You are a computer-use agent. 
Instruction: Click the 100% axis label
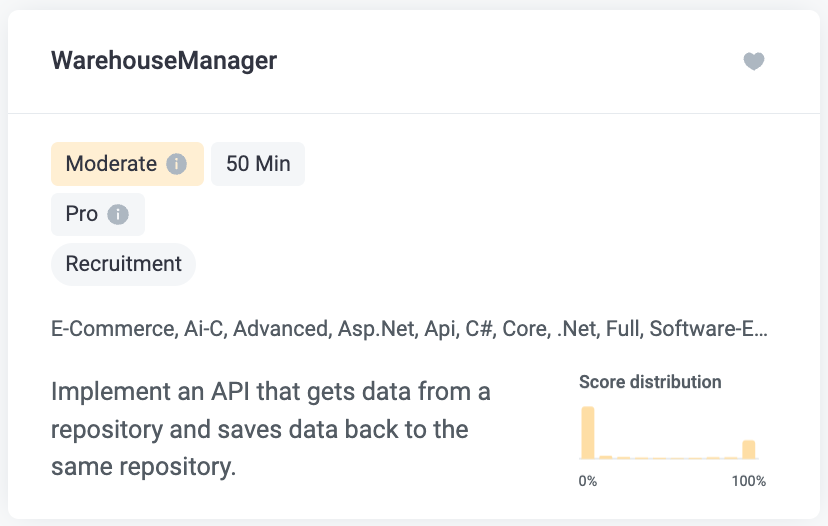click(749, 481)
